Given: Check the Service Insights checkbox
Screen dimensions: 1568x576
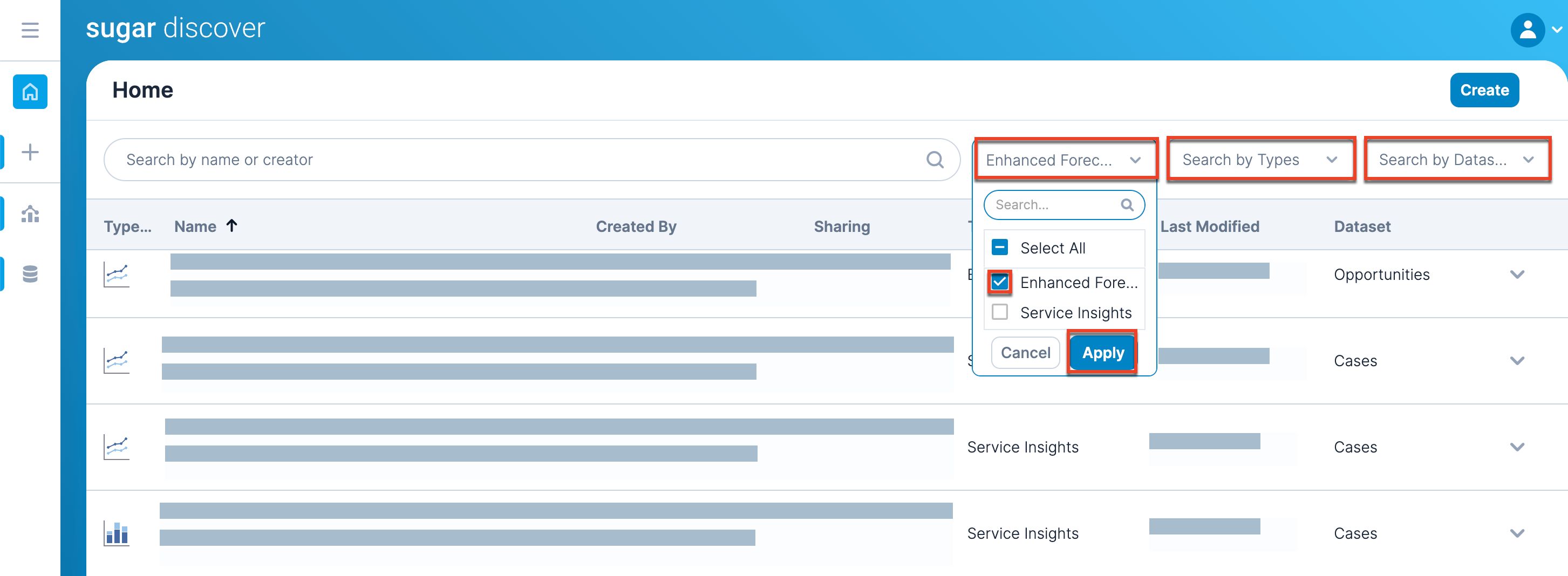Looking at the screenshot, I should click(x=999, y=312).
